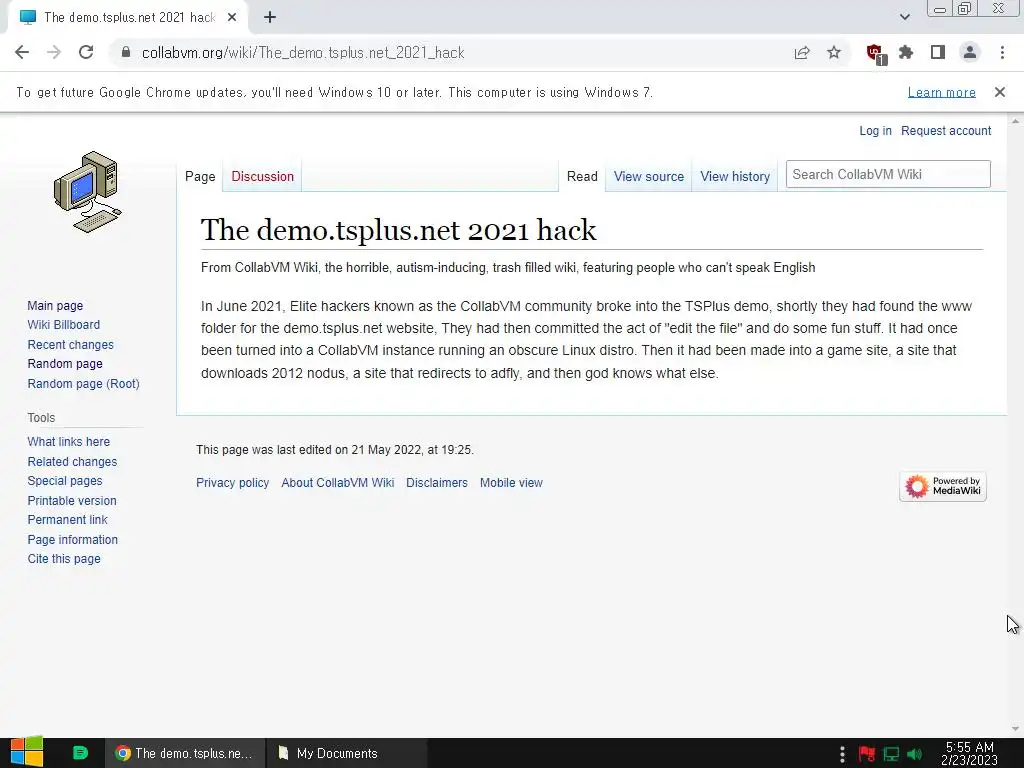Open My Documents from taskbar

(347, 753)
